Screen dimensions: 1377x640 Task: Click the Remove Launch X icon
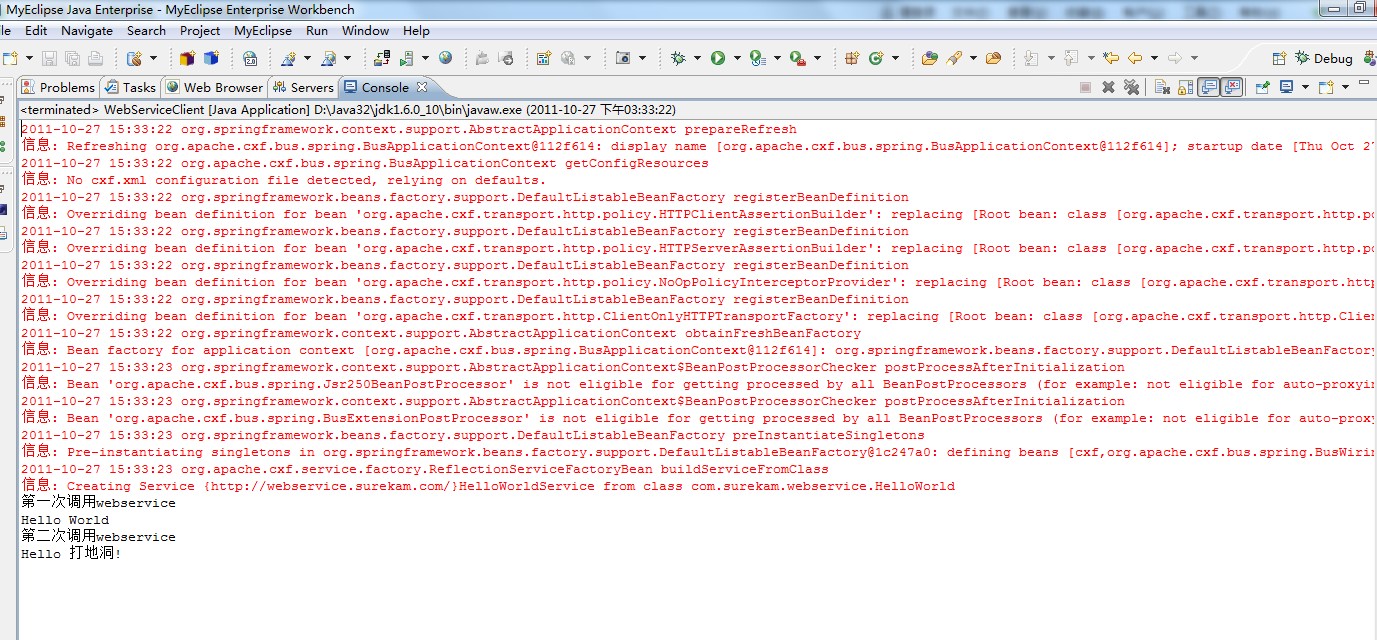(x=1108, y=87)
